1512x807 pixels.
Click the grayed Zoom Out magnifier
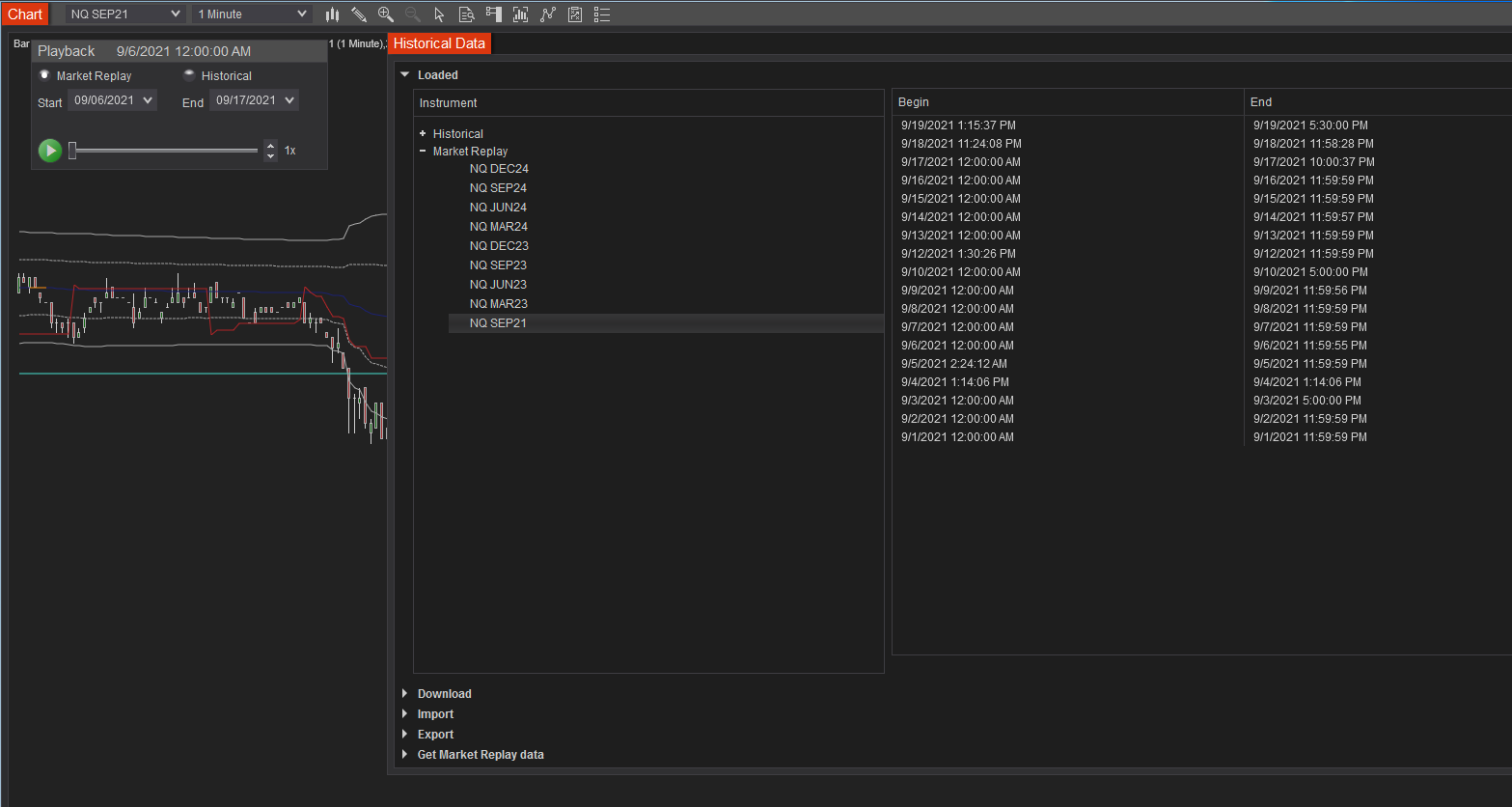[413, 14]
